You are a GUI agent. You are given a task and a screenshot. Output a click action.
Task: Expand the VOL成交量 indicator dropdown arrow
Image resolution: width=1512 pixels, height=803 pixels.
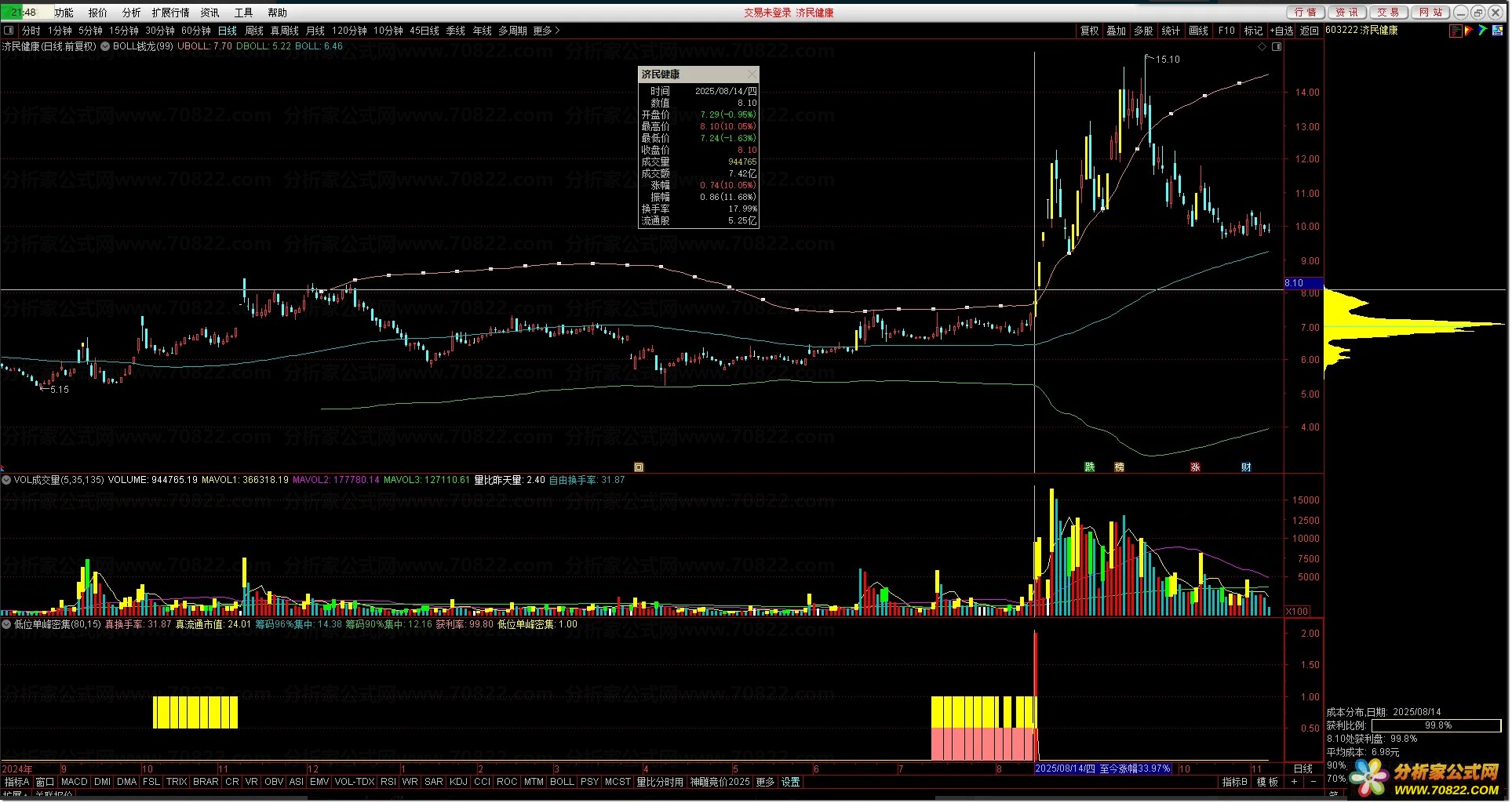(x=6, y=480)
